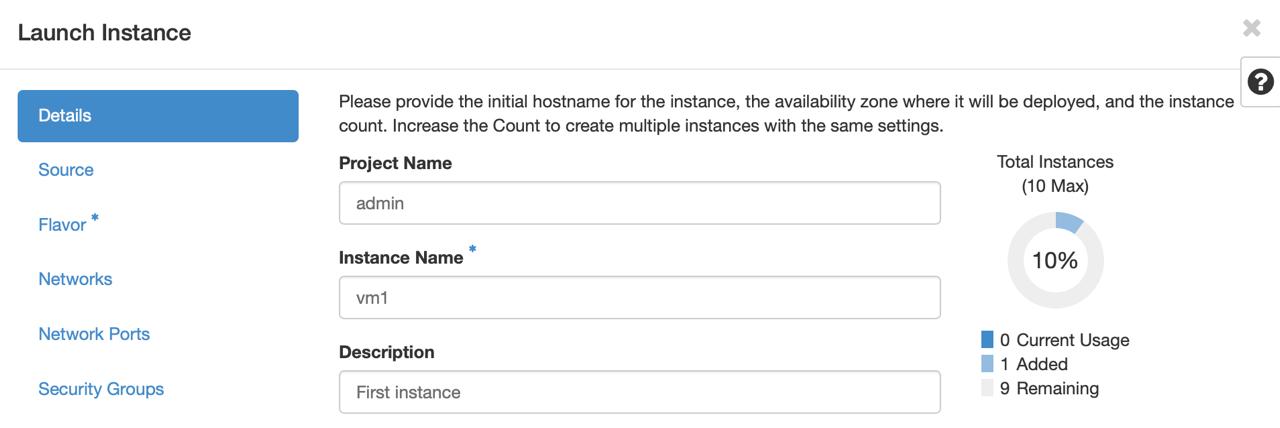Click the dark blue Current Usage swatch
1280x428 pixels.
(988, 340)
